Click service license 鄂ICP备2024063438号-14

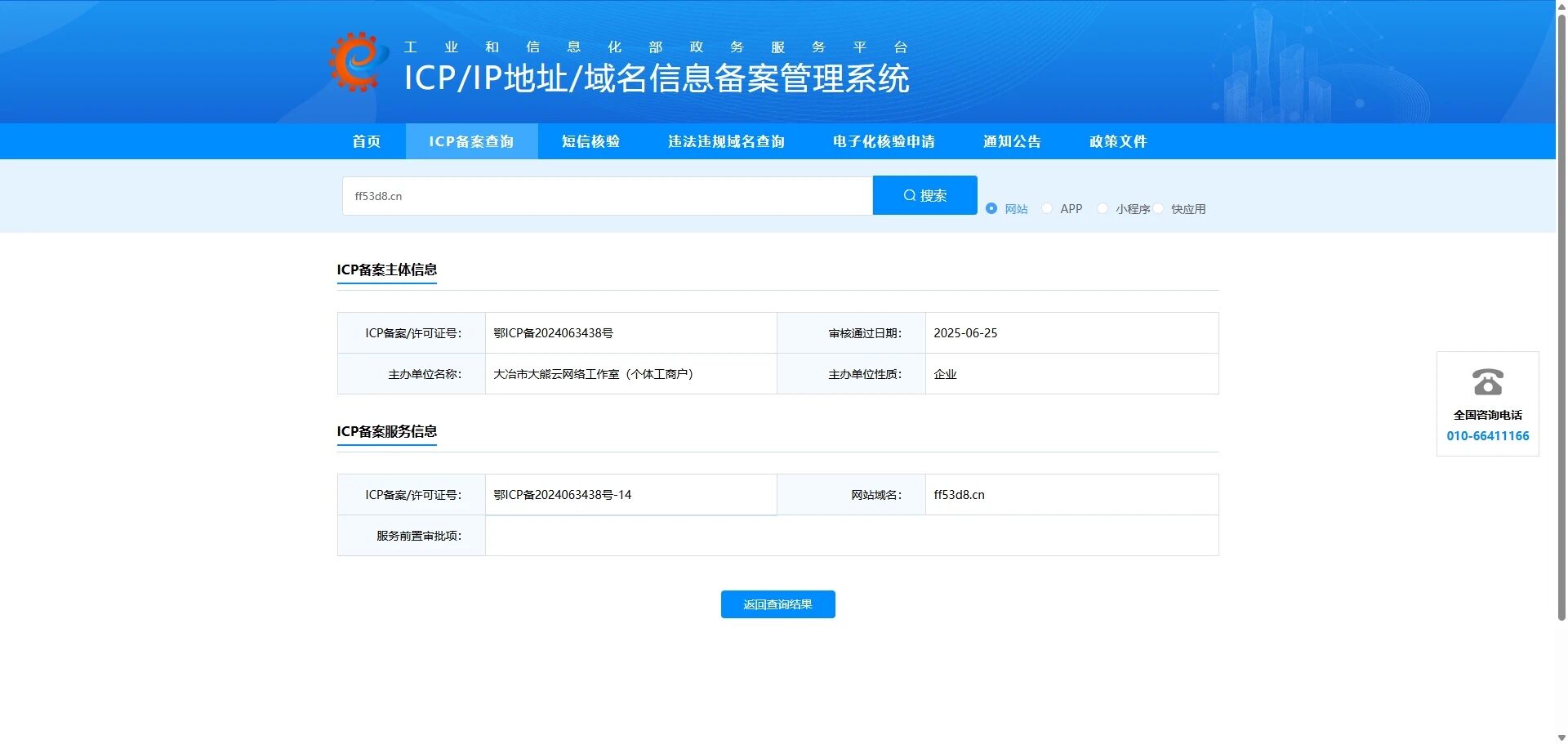(562, 495)
